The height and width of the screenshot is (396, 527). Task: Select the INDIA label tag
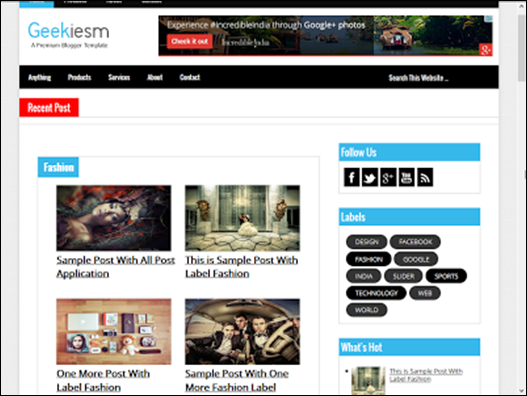click(x=364, y=276)
